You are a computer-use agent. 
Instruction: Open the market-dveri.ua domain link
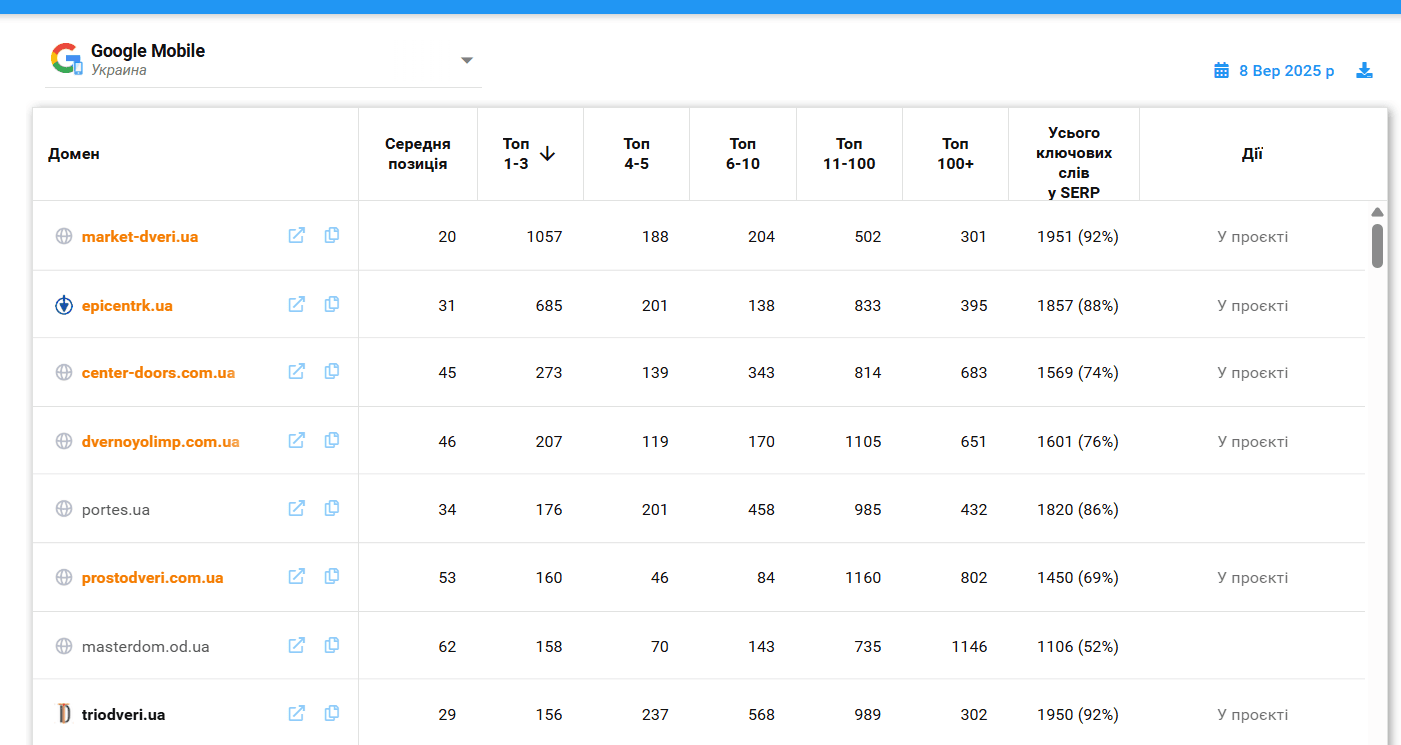[140, 237]
